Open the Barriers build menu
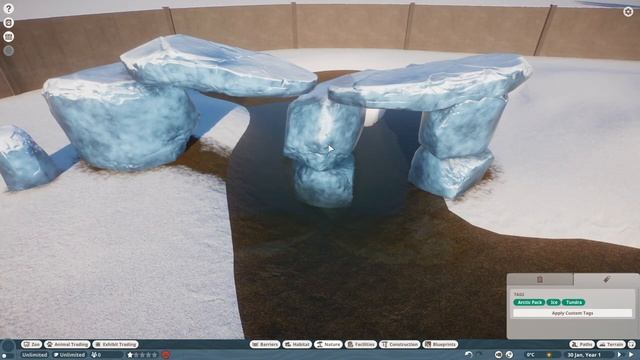This screenshot has height=360, width=640. click(265, 344)
